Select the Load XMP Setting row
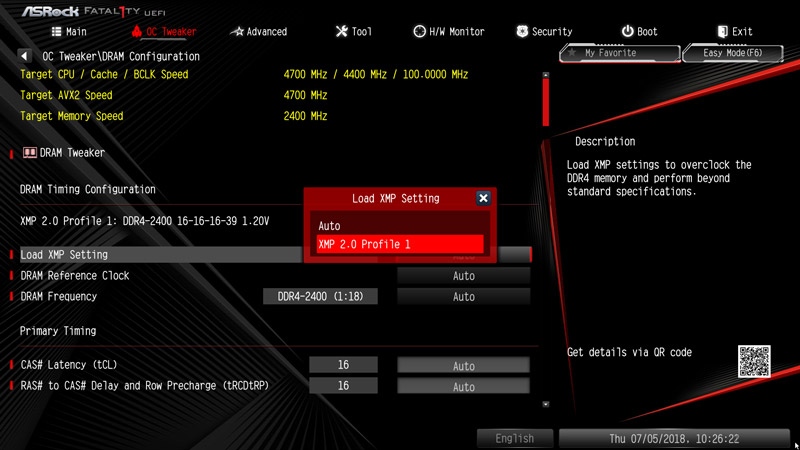Image resolution: width=800 pixels, height=450 pixels. point(276,255)
